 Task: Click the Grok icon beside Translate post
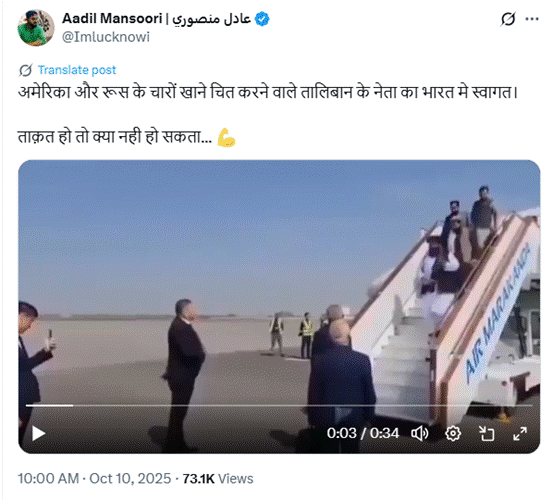(x=26, y=70)
